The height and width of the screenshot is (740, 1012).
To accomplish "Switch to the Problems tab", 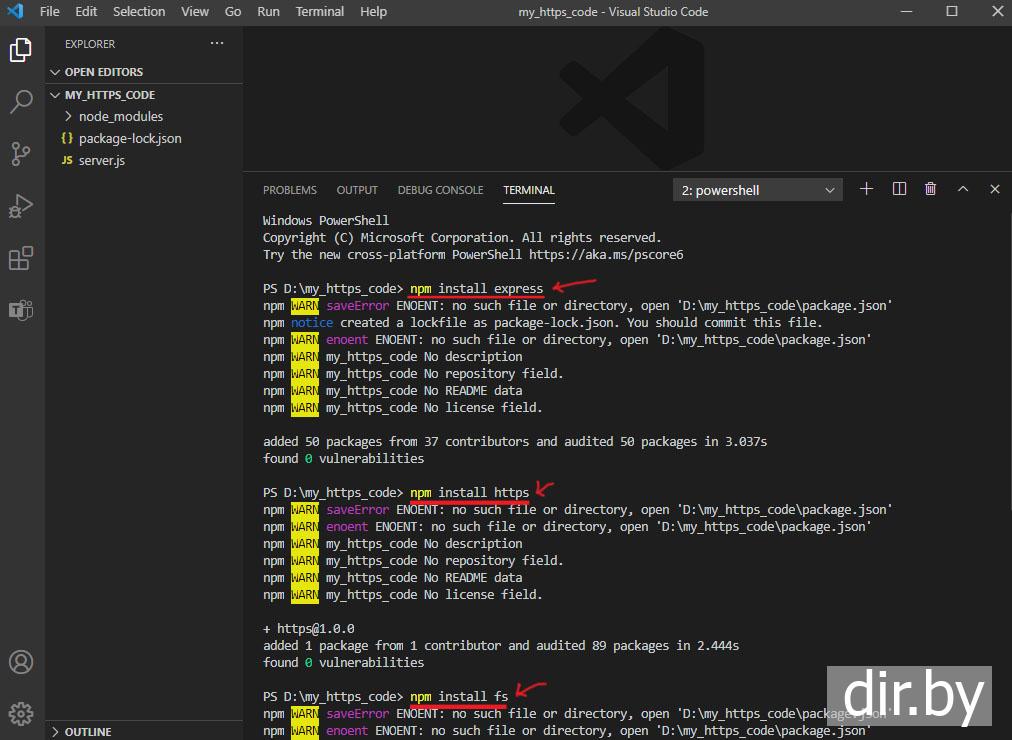I will [x=289, y=190].
